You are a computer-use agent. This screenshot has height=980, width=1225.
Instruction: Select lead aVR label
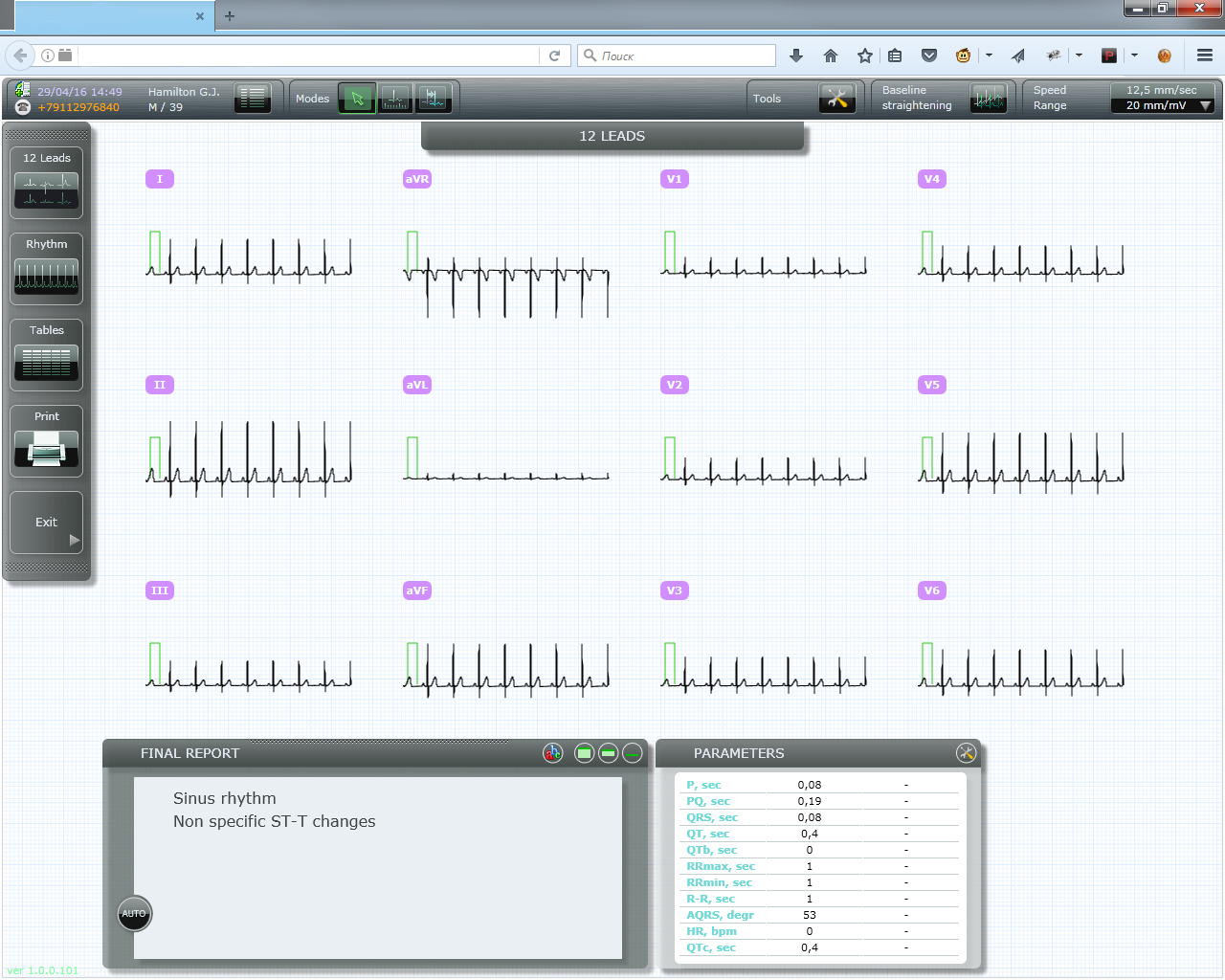pyautogui.click(x=417, y=179)
